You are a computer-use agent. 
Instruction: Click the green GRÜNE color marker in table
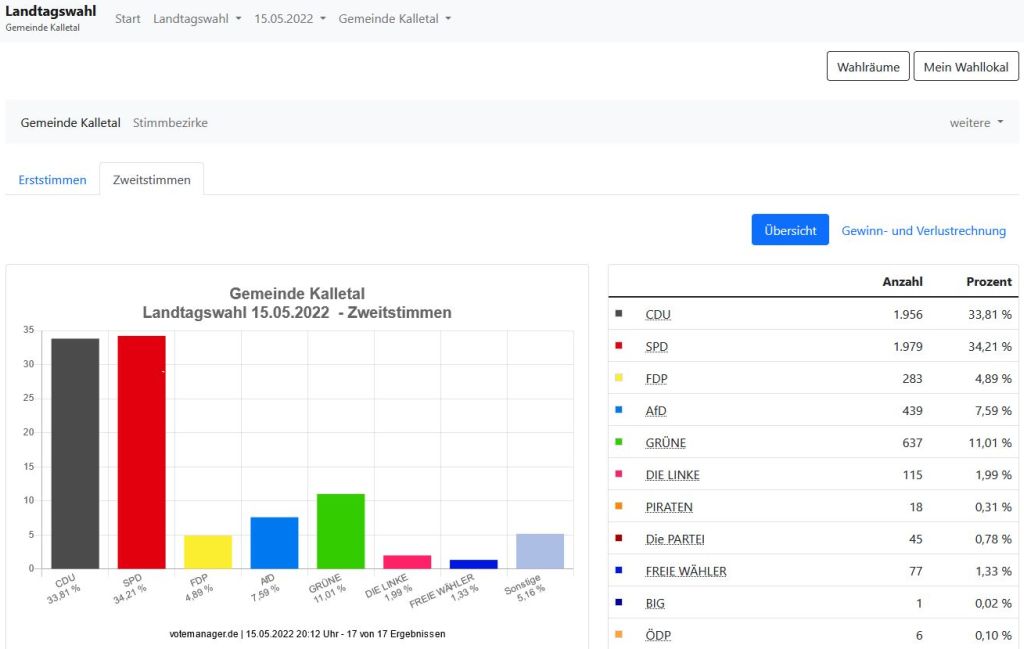[x=618, y=441]
